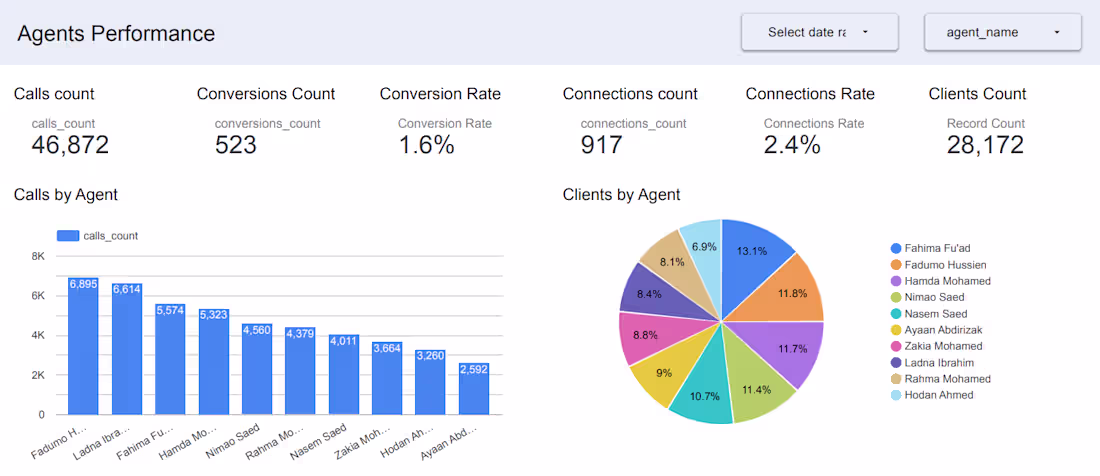The width and height of the screenshot is (1100, 476).
Task: Click the Calls by Agent chart title
Action: pos(66,195)
